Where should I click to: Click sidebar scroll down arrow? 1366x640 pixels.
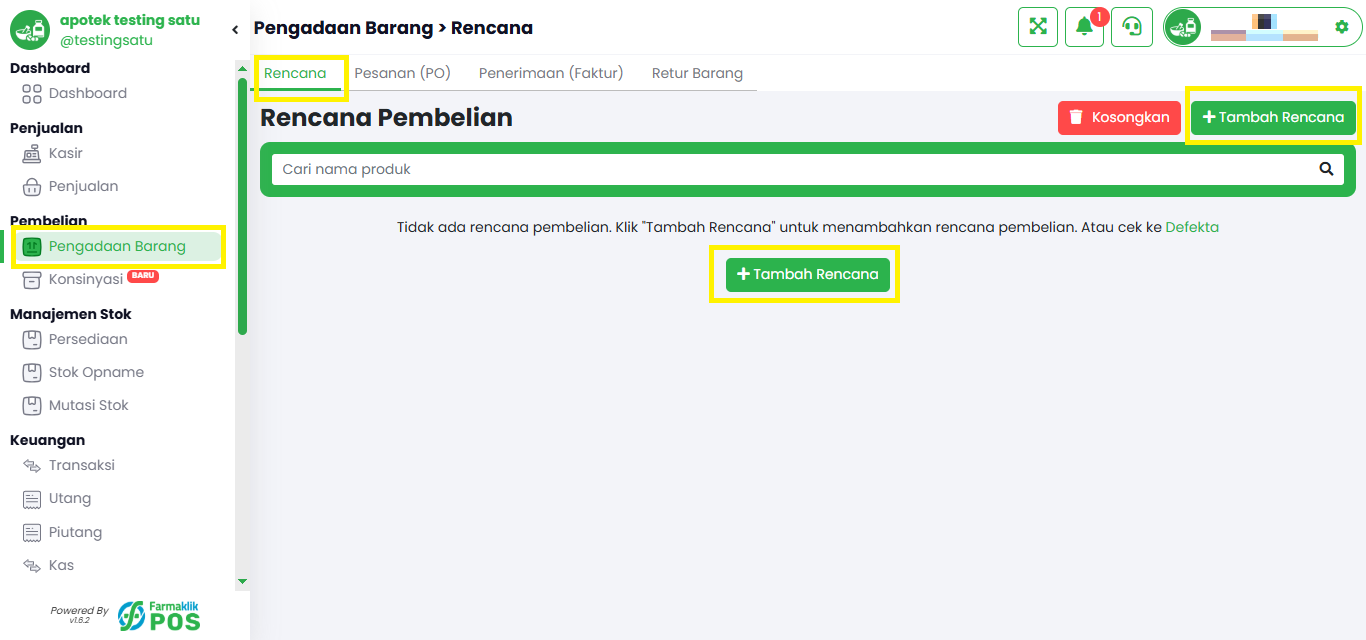242,581
